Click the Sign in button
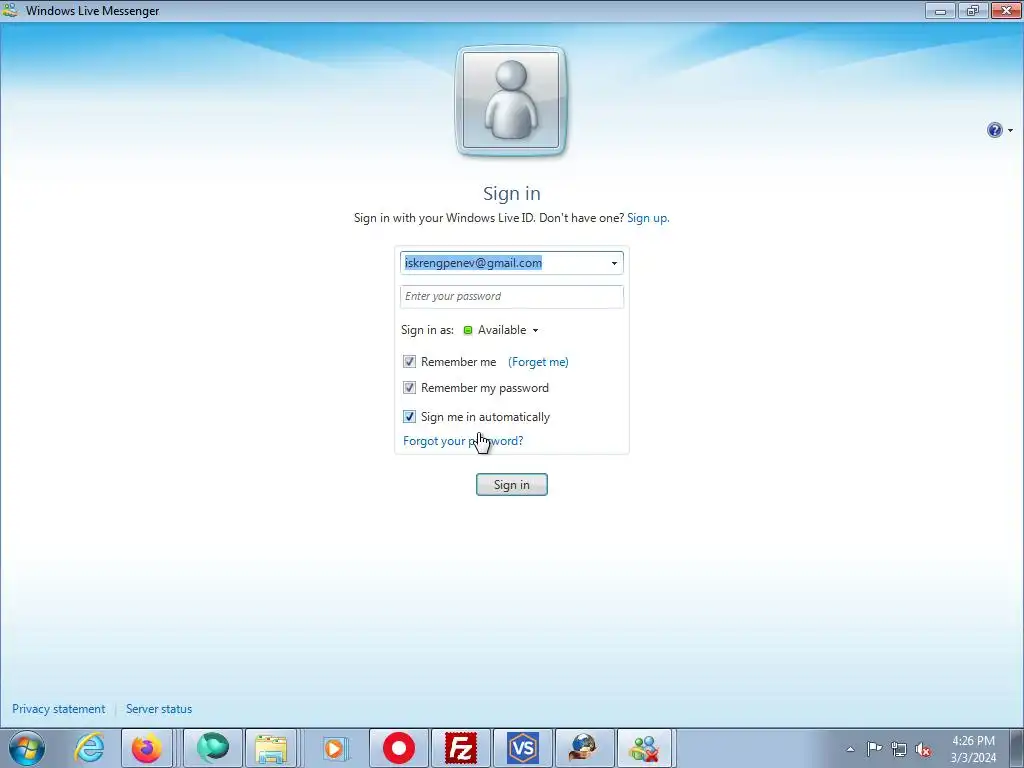This screenshot has height=768, width=1024. coord(511,485)
